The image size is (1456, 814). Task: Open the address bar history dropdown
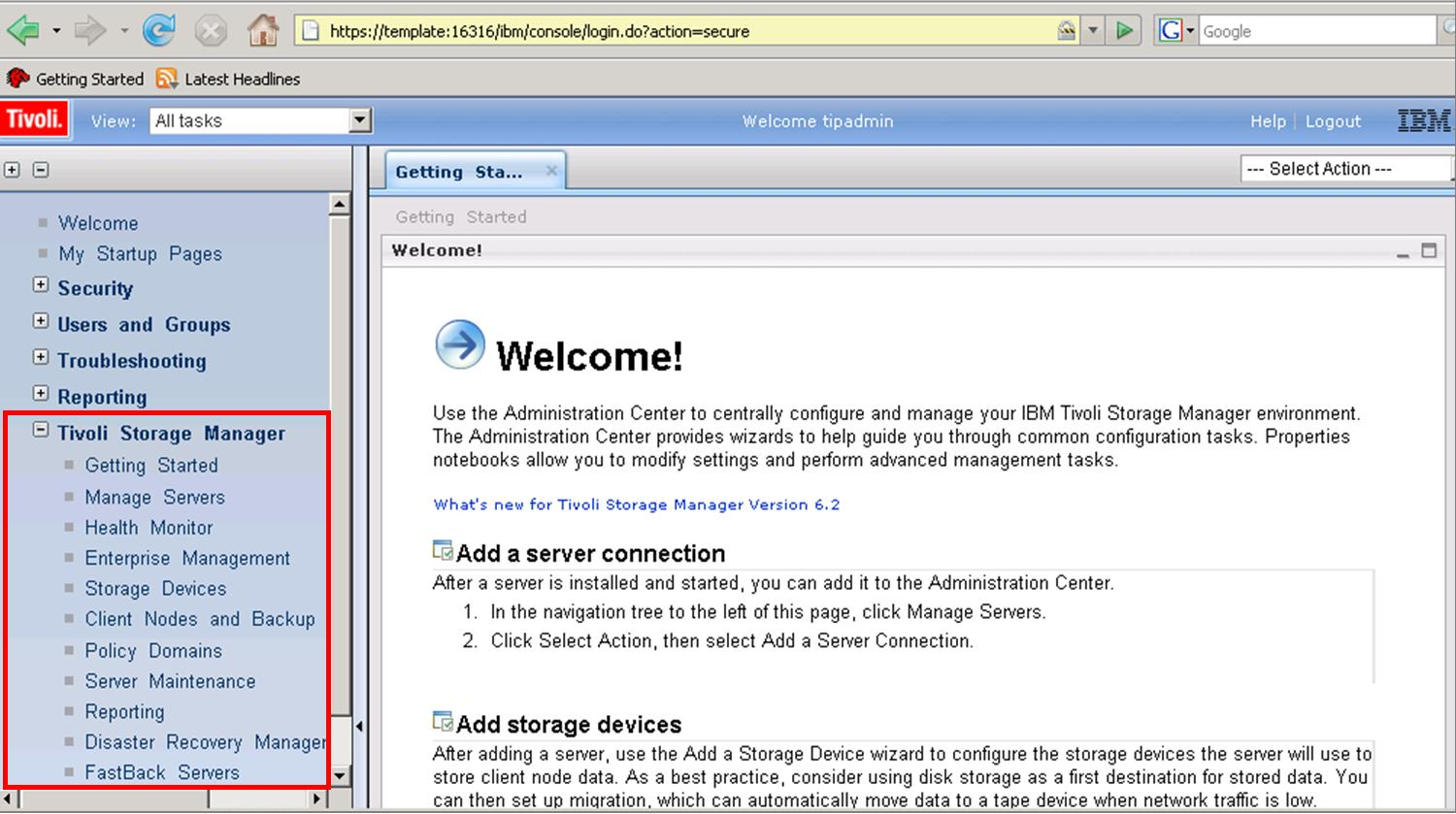(x=1093, y=31)
